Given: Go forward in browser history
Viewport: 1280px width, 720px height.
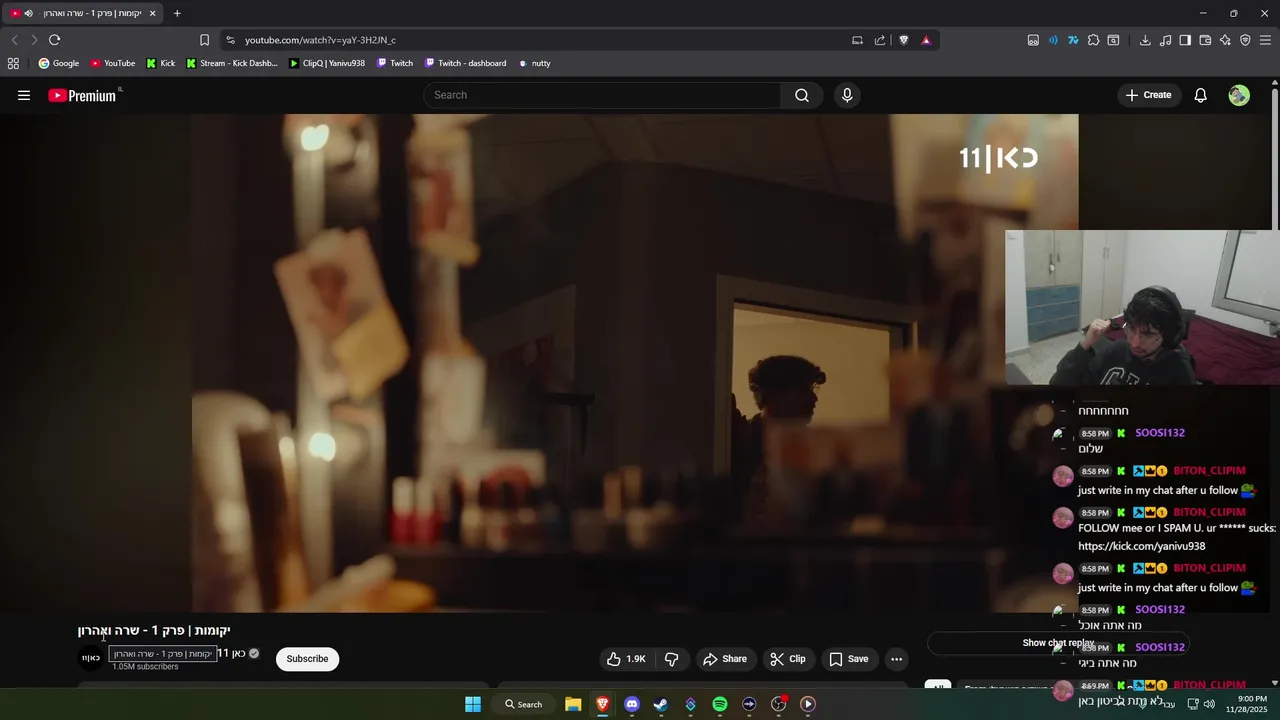Looking at the screenshot, I should (x=34, y=40).
